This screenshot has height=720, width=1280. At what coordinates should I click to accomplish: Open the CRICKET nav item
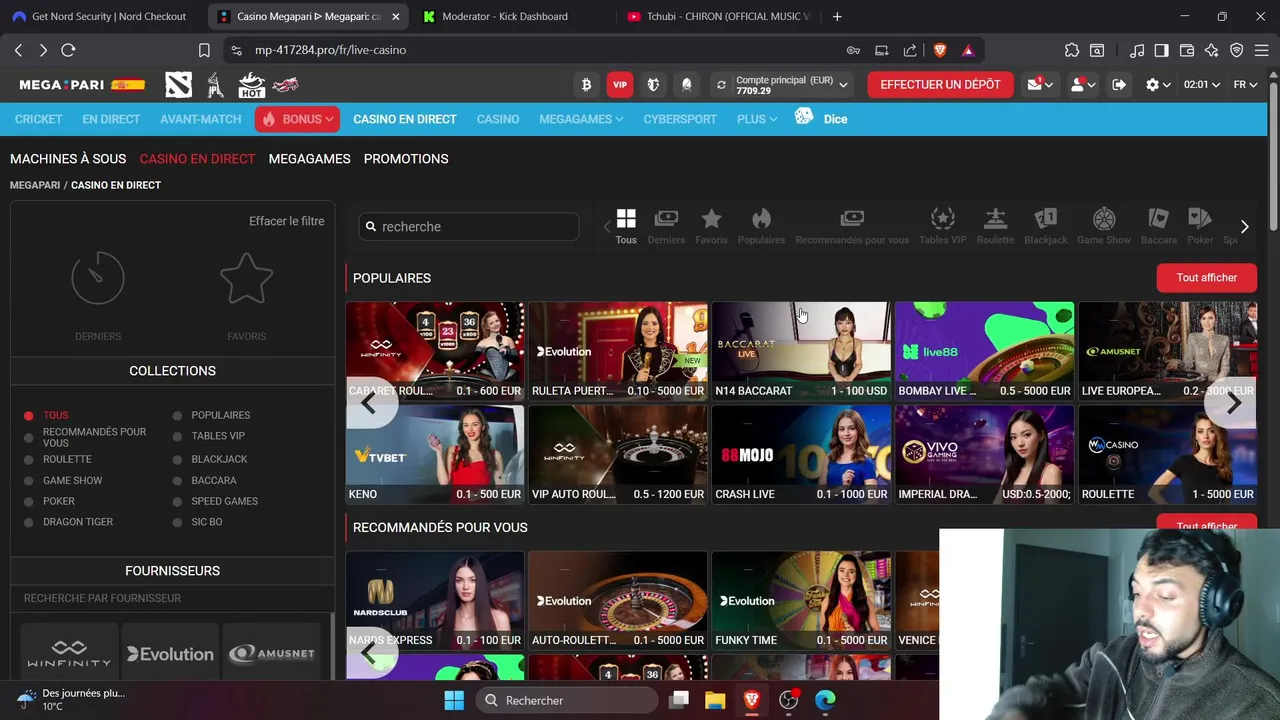38,119
